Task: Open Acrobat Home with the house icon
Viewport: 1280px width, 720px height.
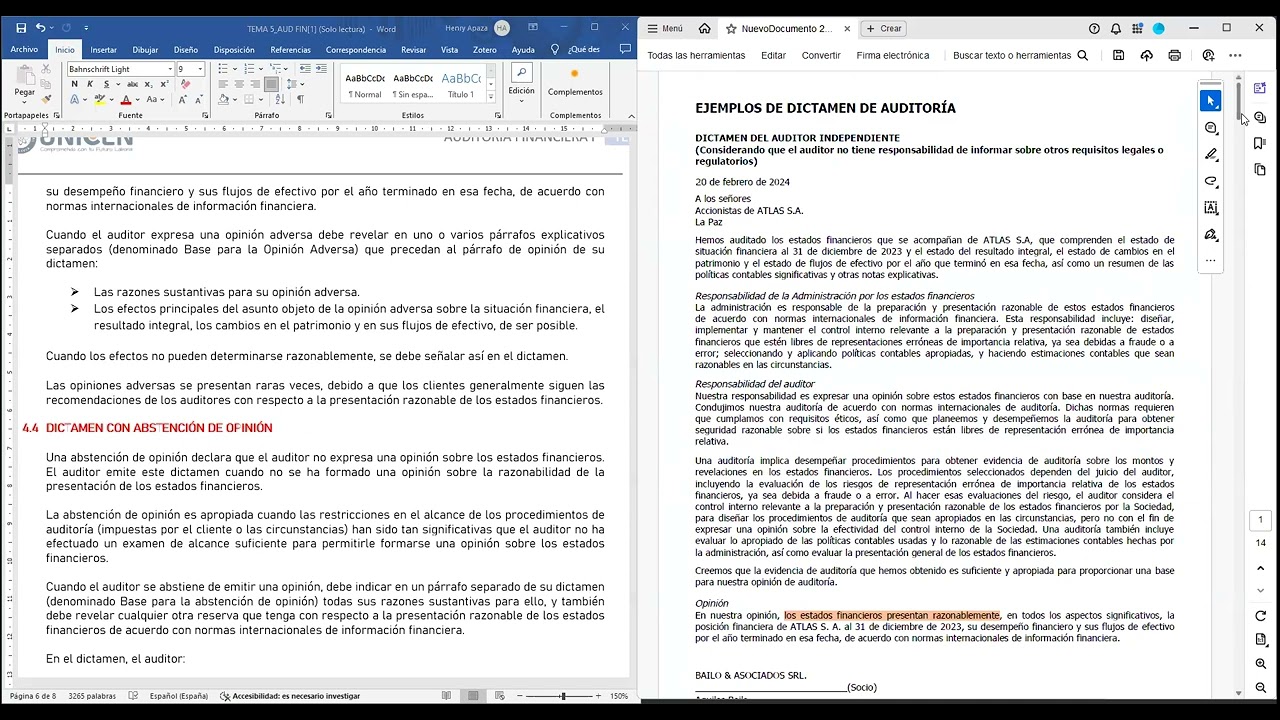Action: (x=704, y=29)
